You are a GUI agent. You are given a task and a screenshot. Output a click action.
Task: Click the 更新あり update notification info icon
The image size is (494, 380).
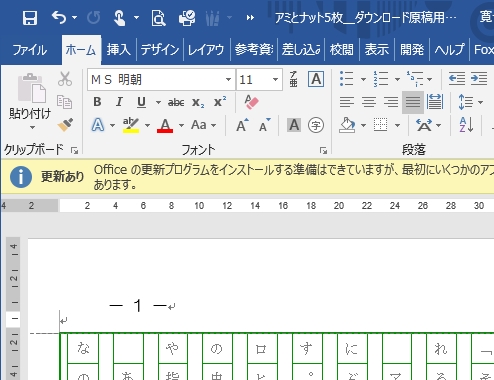[x=21, y=177]
